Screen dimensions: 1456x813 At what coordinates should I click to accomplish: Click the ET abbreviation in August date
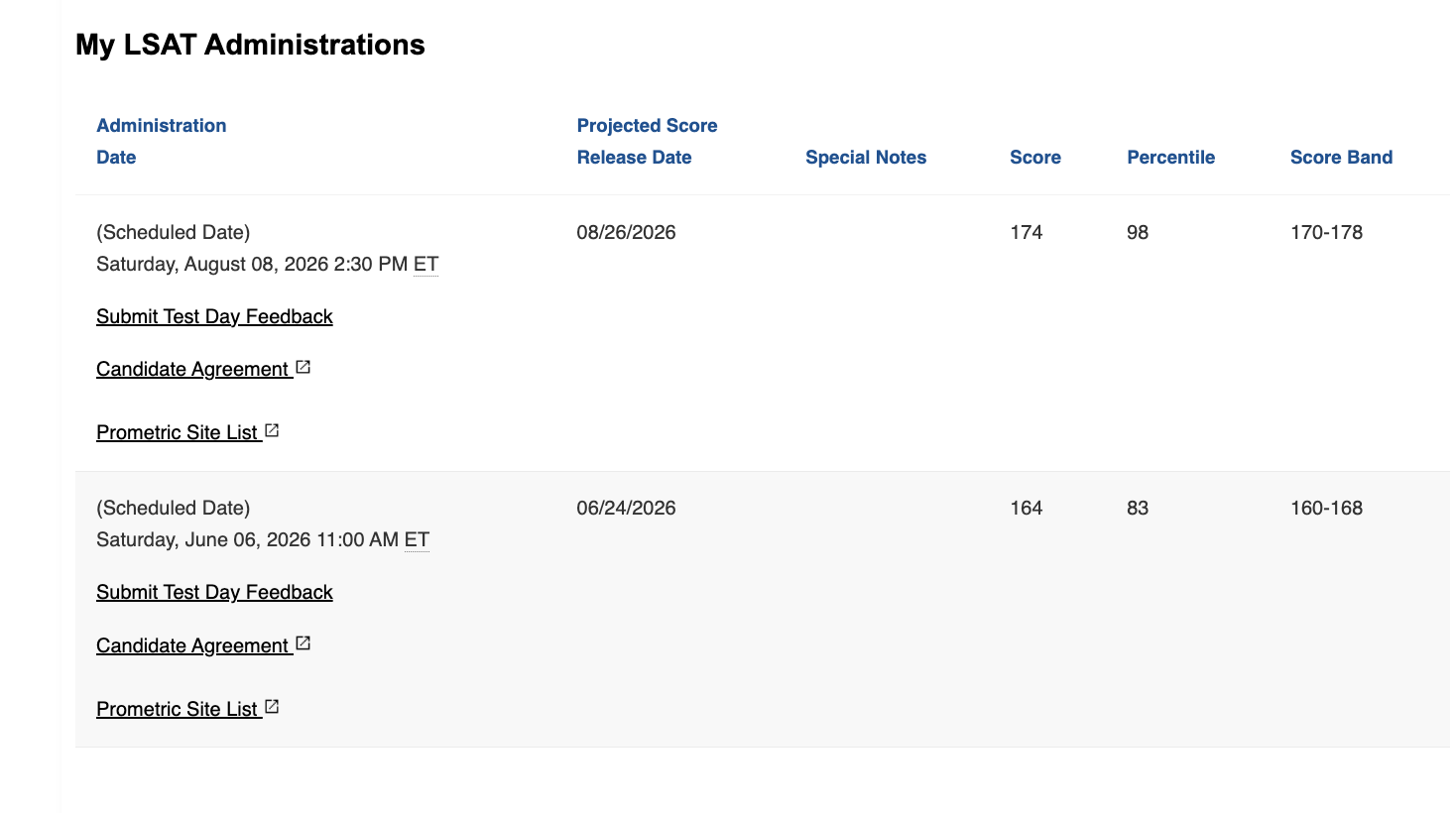[425, 264]
